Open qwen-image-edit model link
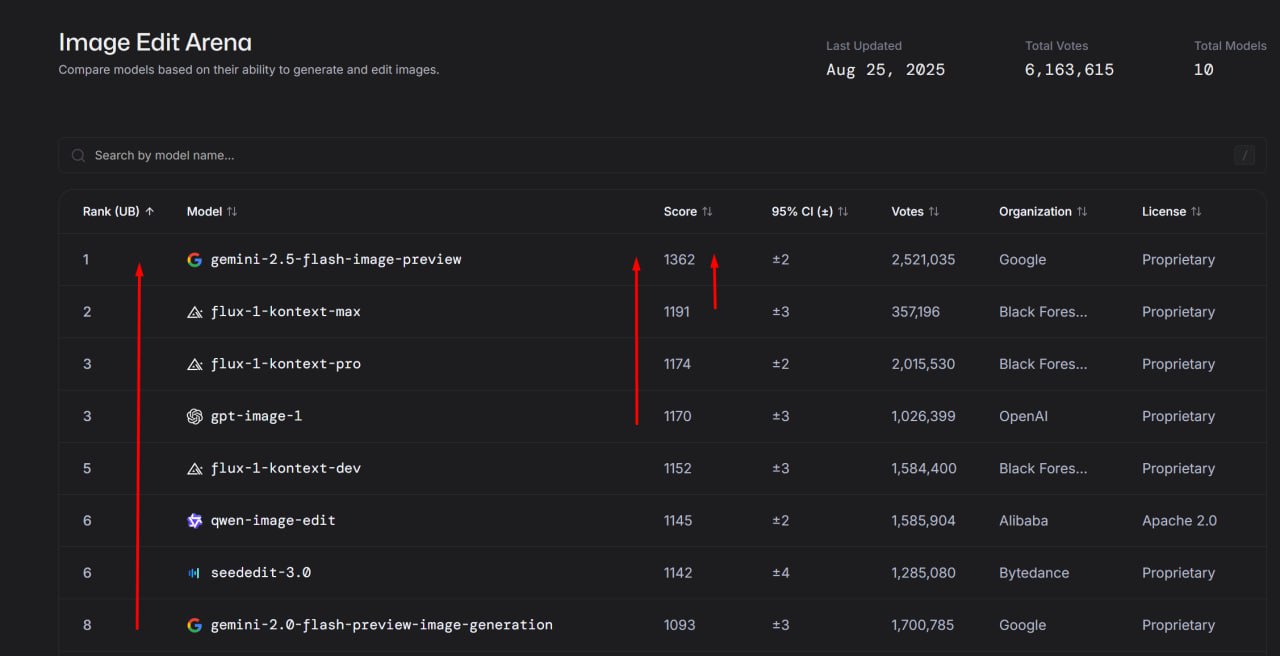This screenshot has height=656, width=1280. click(273, 521)
